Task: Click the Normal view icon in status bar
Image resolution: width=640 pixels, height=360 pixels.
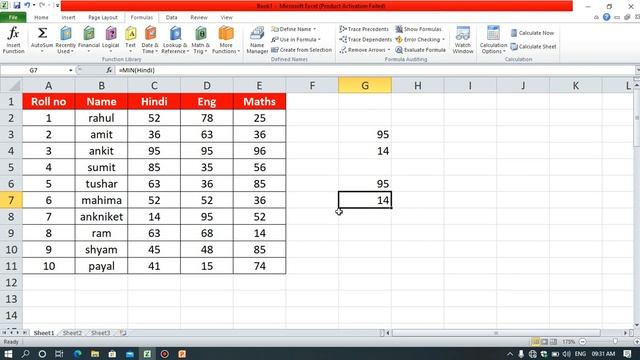Action: [x=536, y=342]
